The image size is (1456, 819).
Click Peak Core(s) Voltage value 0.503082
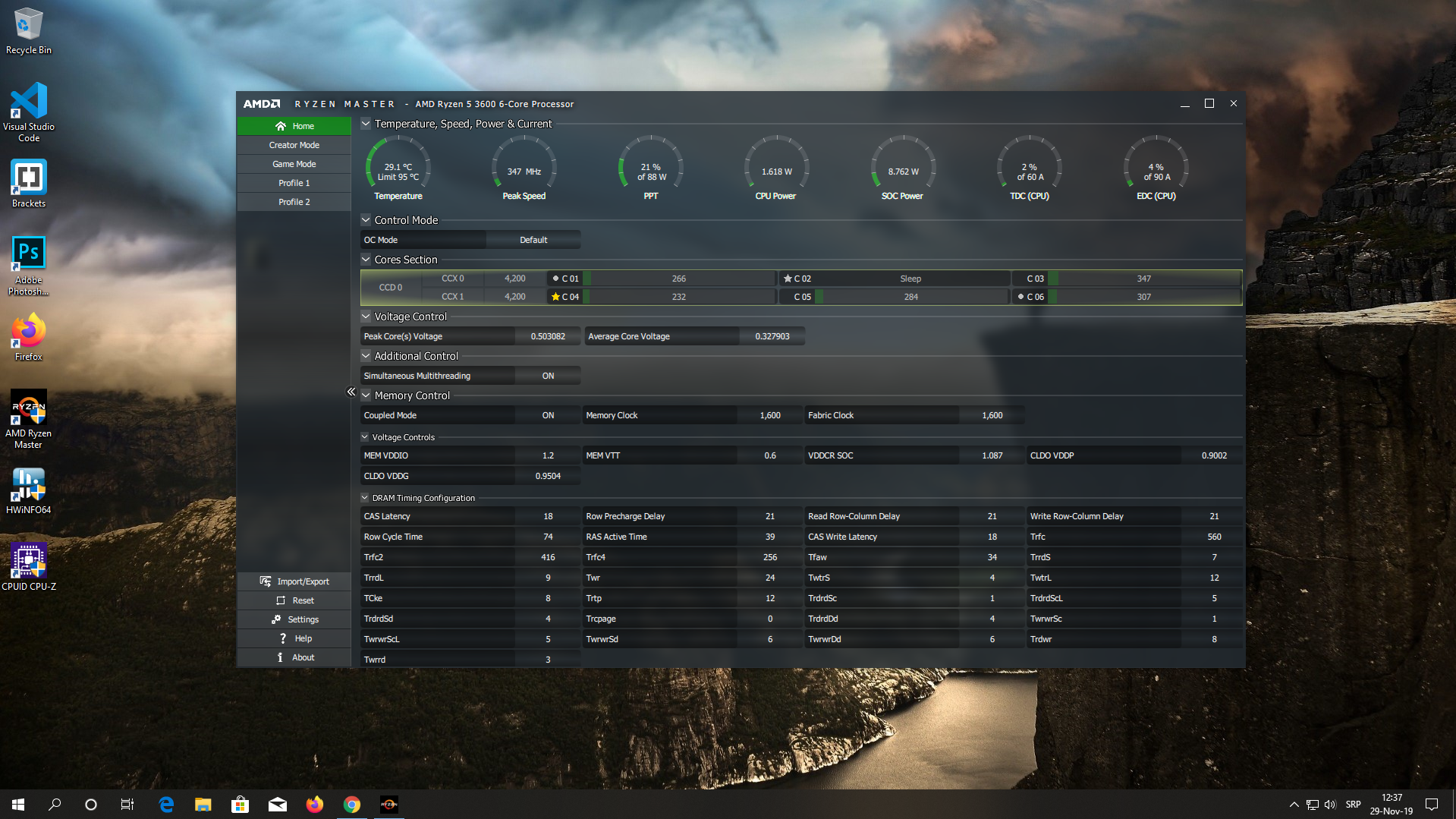click(548, 336)
